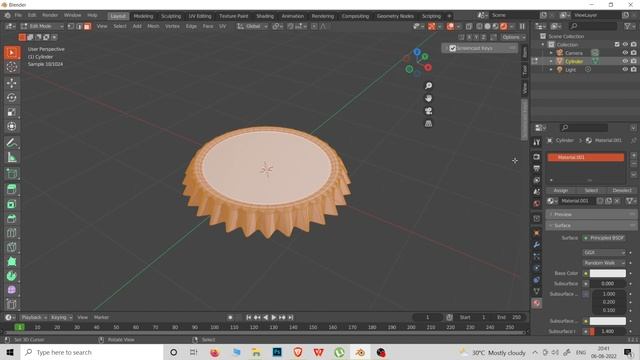Switch viewport to Rendered shading
This screenshot has width=640, height=360.
(504, 26)
